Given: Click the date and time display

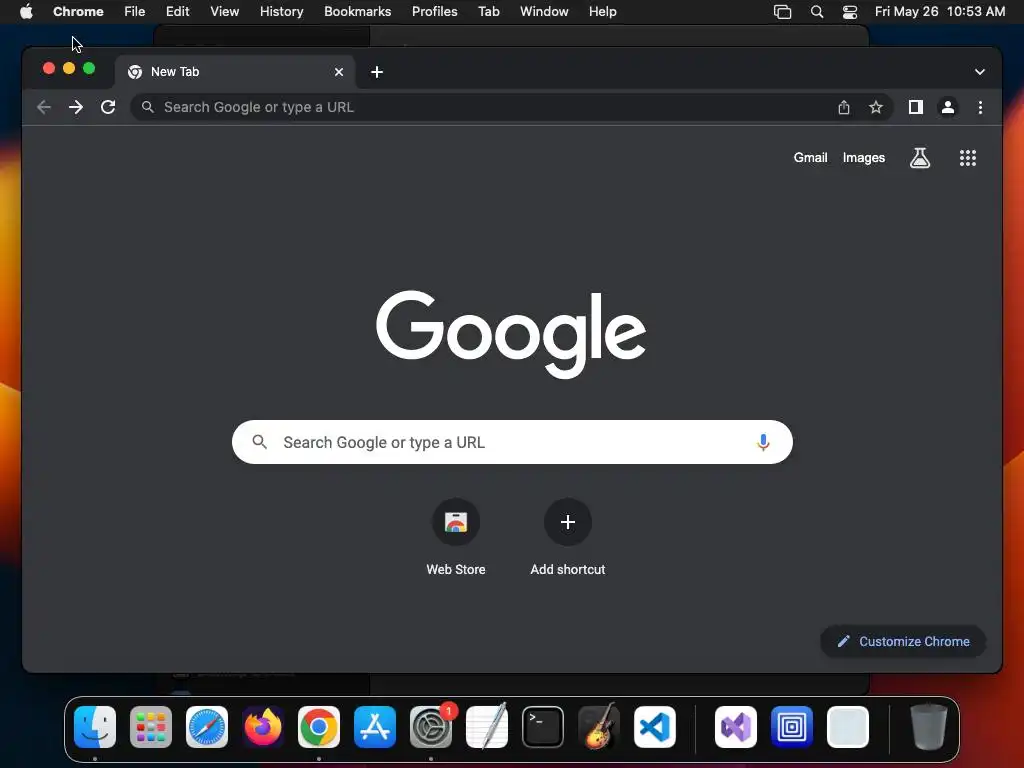Looking at the screenshot, I should (939, 11).
